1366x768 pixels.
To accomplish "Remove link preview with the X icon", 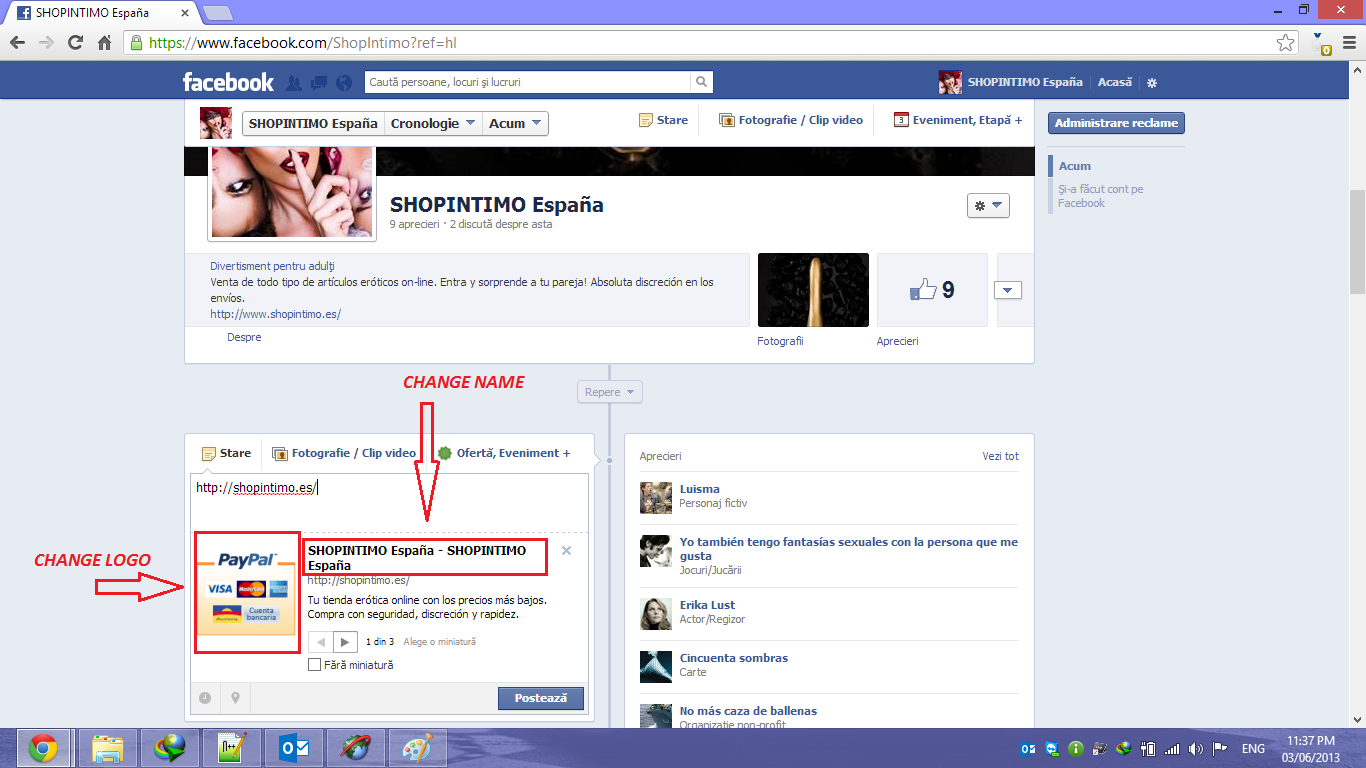I will (566, 551).
